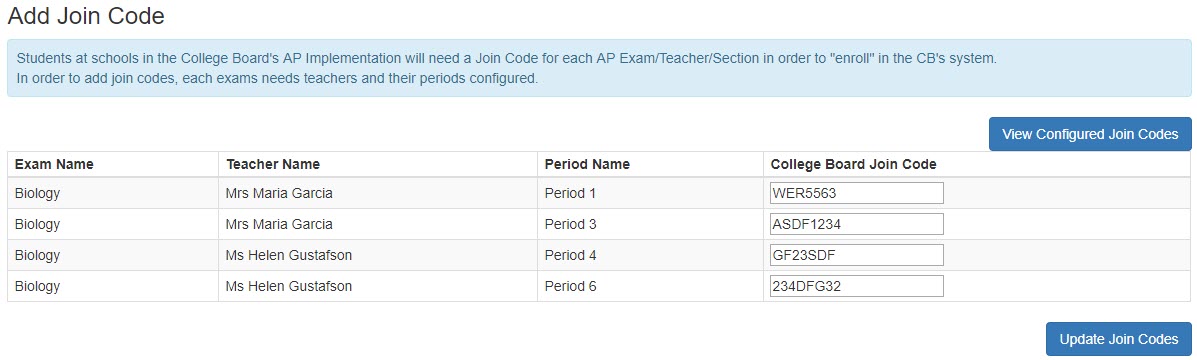The image size is (1197, 360).
Task: Select the Period Name column header
Action: point(587,164)
